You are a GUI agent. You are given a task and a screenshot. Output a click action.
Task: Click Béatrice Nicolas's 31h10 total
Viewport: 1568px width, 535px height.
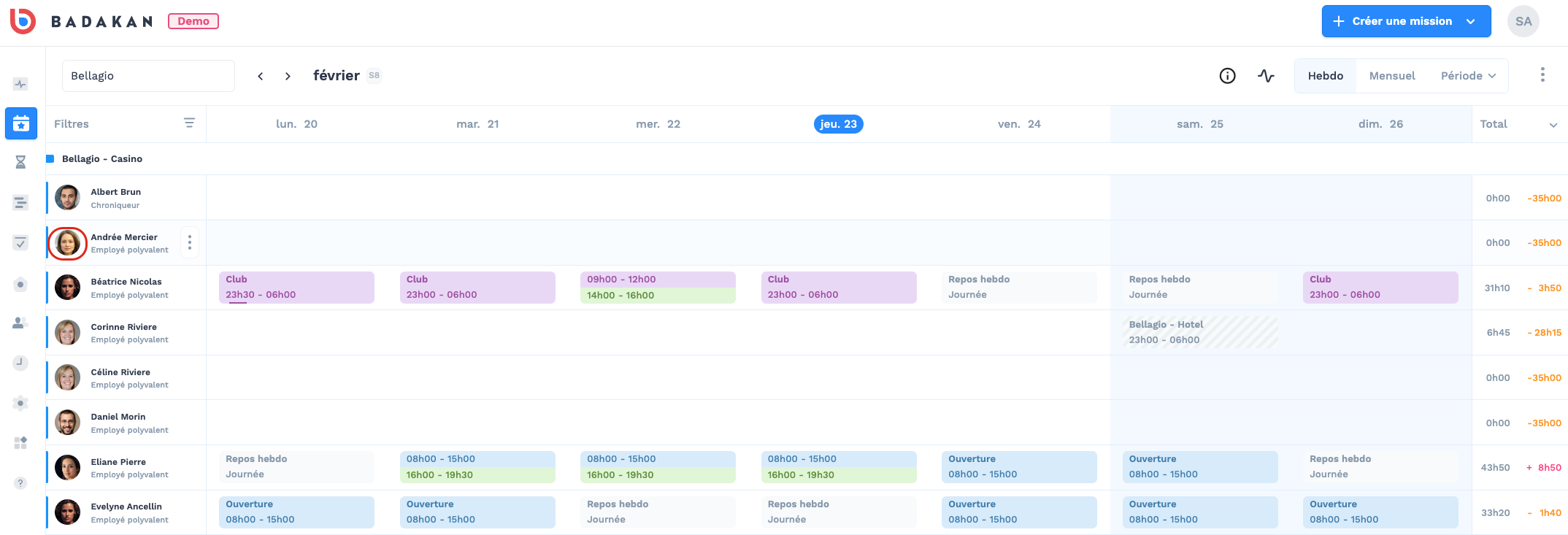pos(1497,288)
